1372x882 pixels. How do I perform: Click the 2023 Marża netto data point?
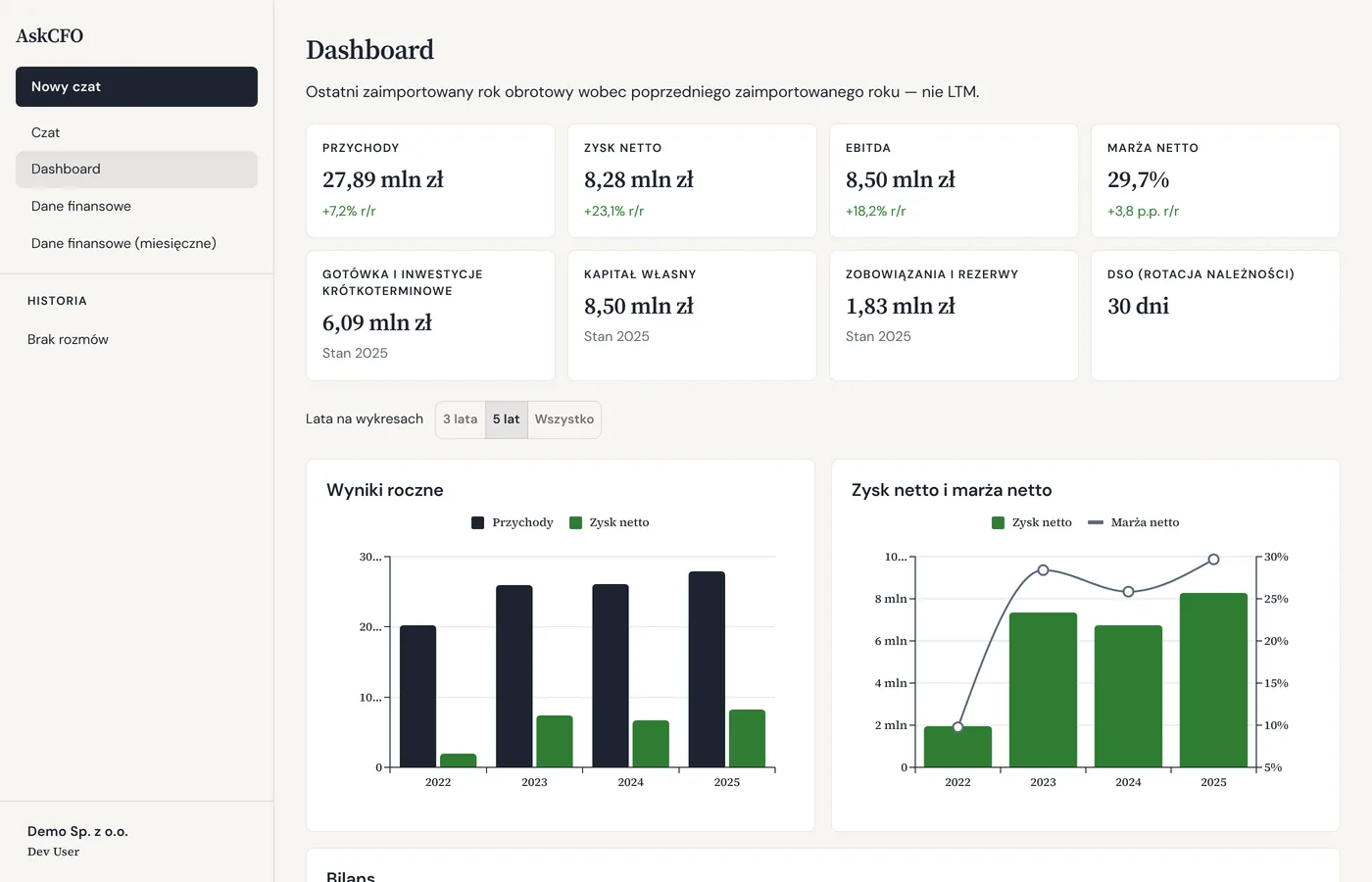click(x=1043, y=569)
